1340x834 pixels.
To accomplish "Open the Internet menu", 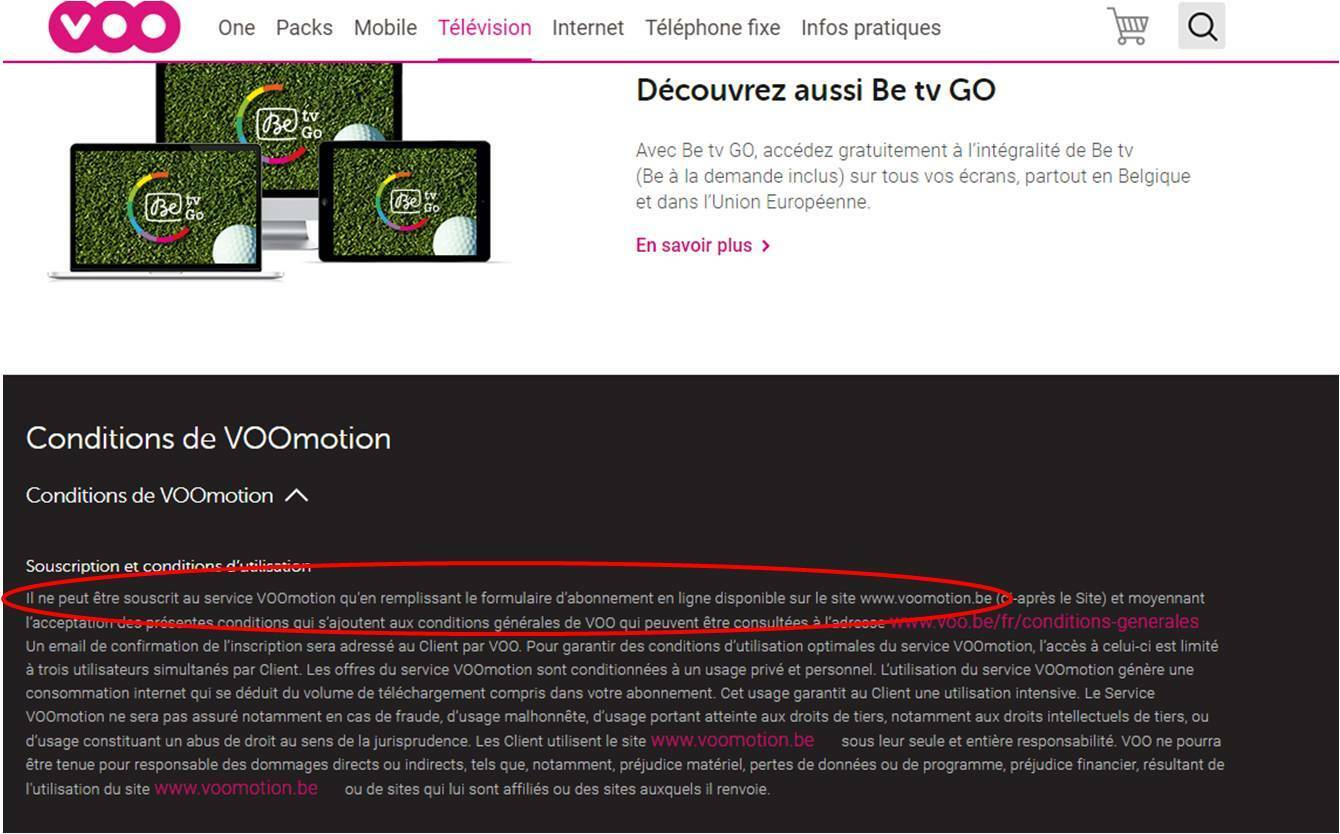I will pos(588,28).
